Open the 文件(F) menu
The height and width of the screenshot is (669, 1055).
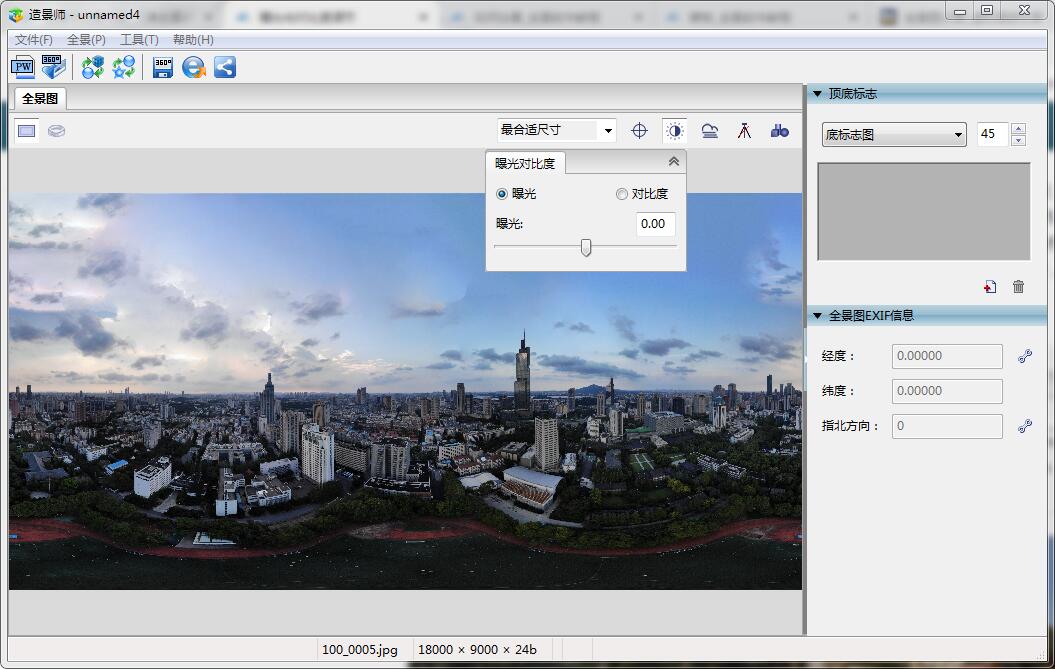pos(34,40)
